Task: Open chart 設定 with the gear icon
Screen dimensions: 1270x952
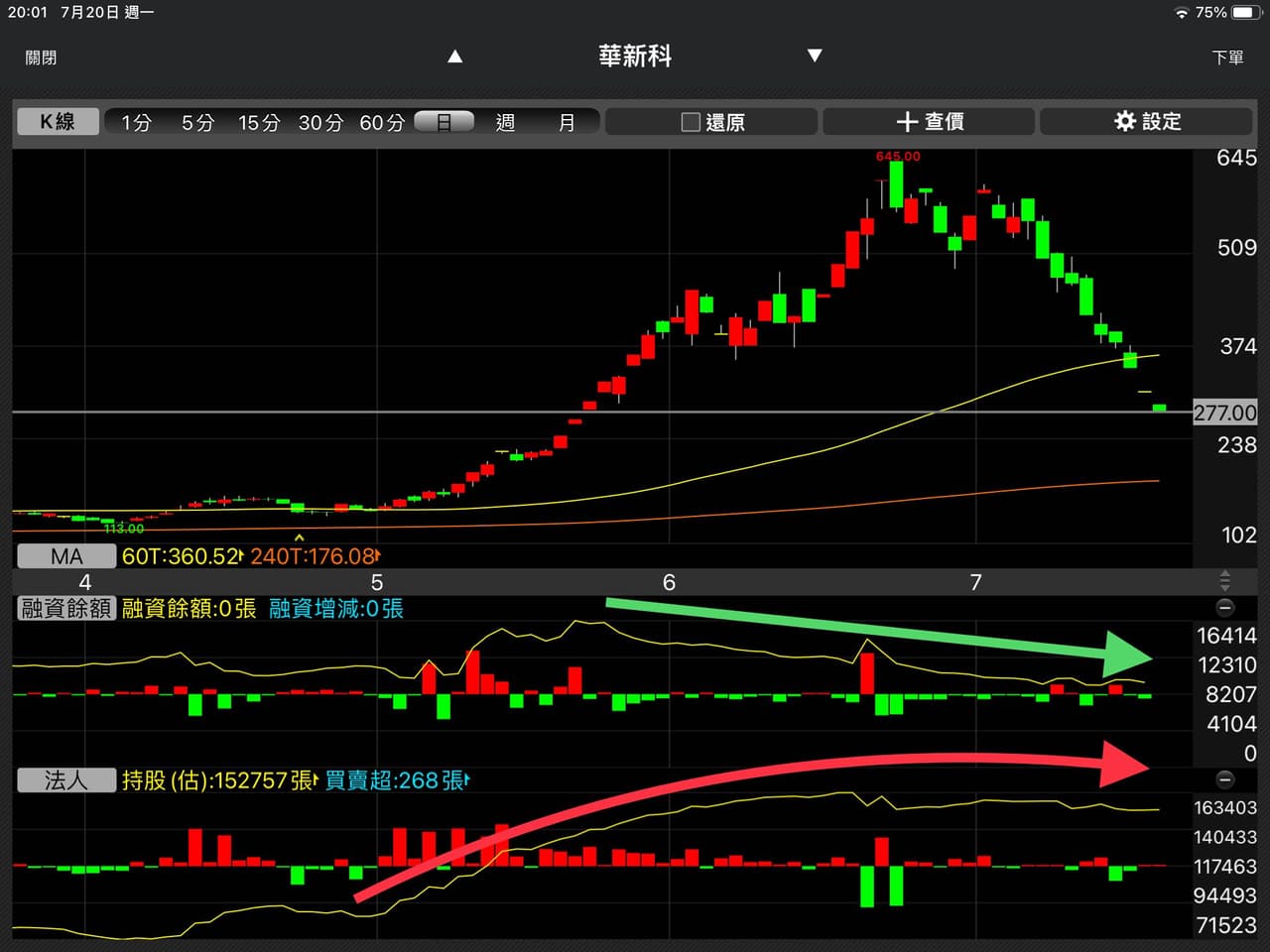Action: (1146, 121)
